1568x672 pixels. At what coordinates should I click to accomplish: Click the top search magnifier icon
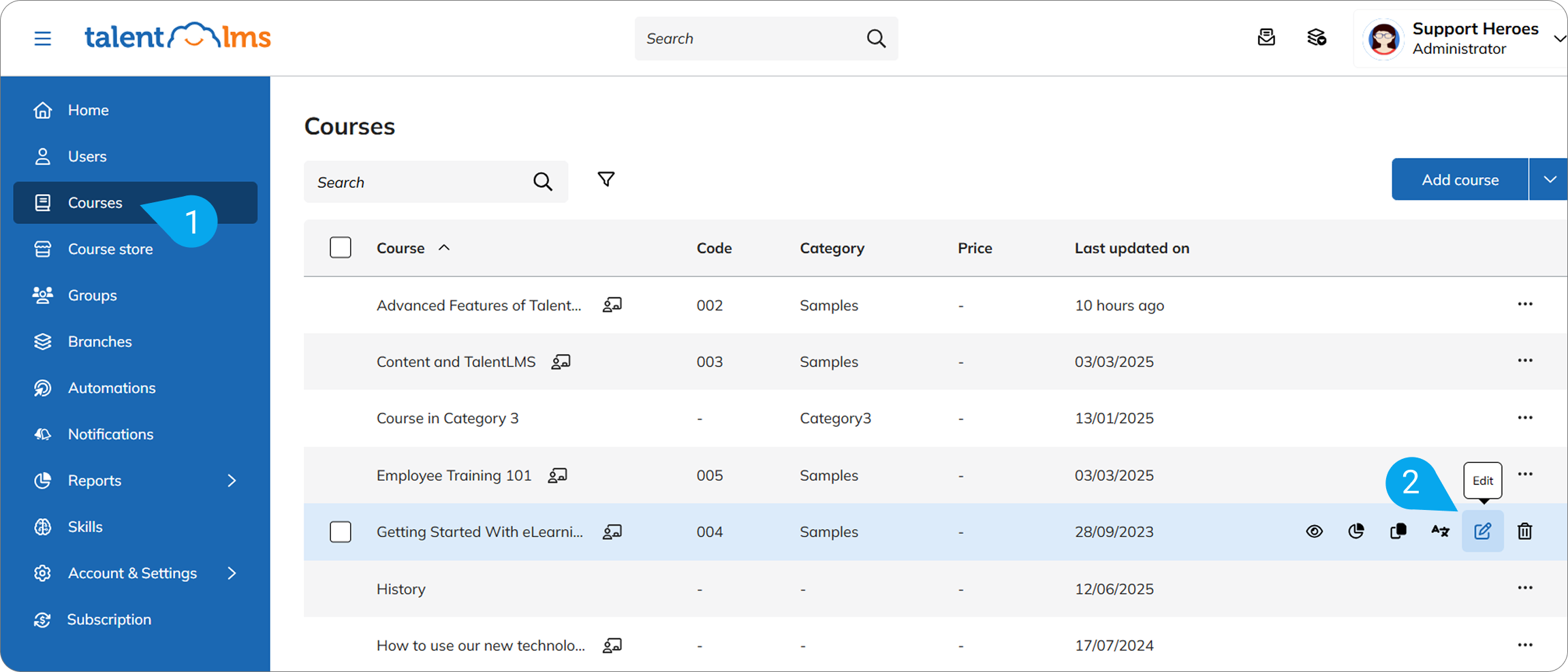tap(876, 39)
